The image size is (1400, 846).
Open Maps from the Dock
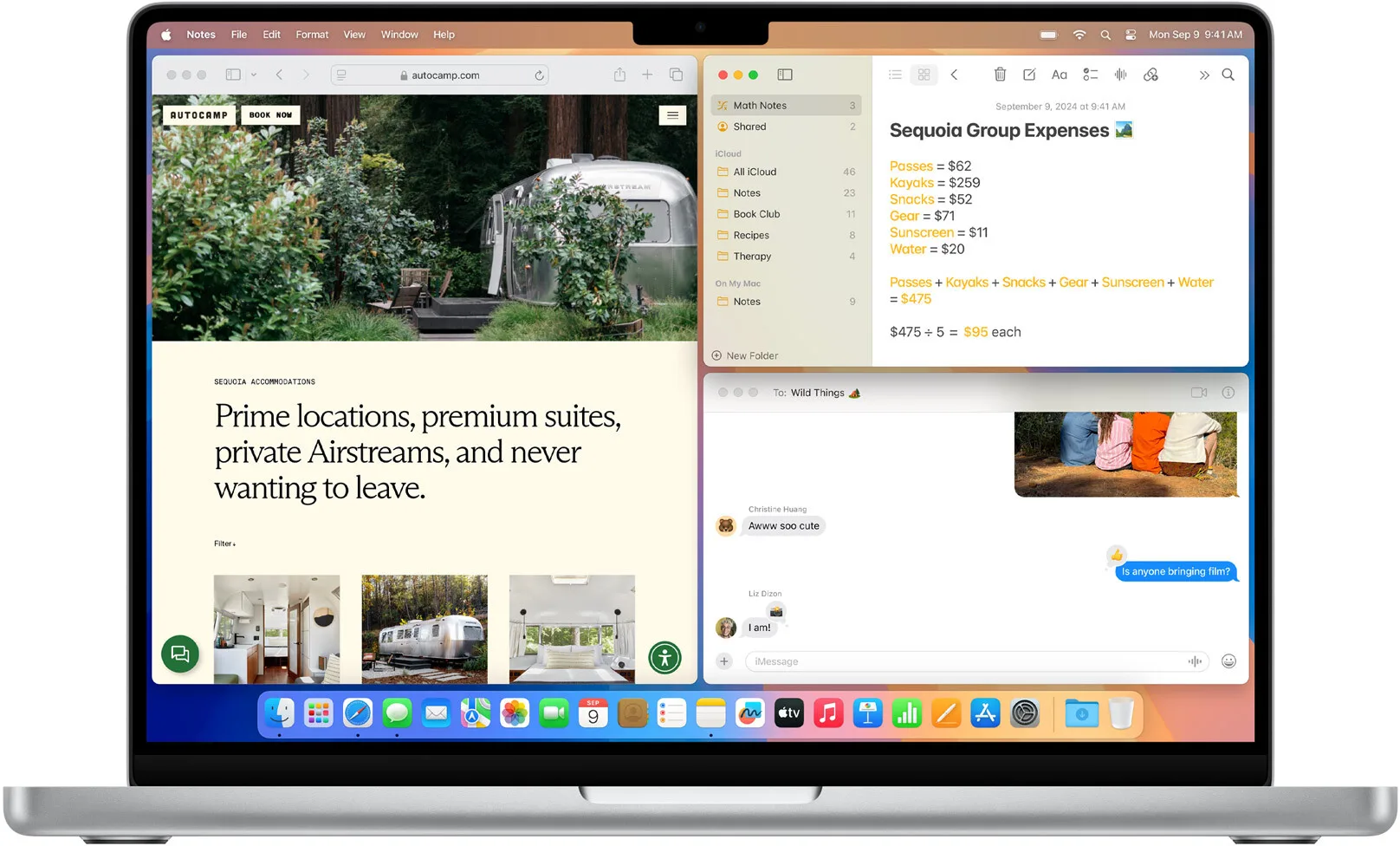[475, 714]
